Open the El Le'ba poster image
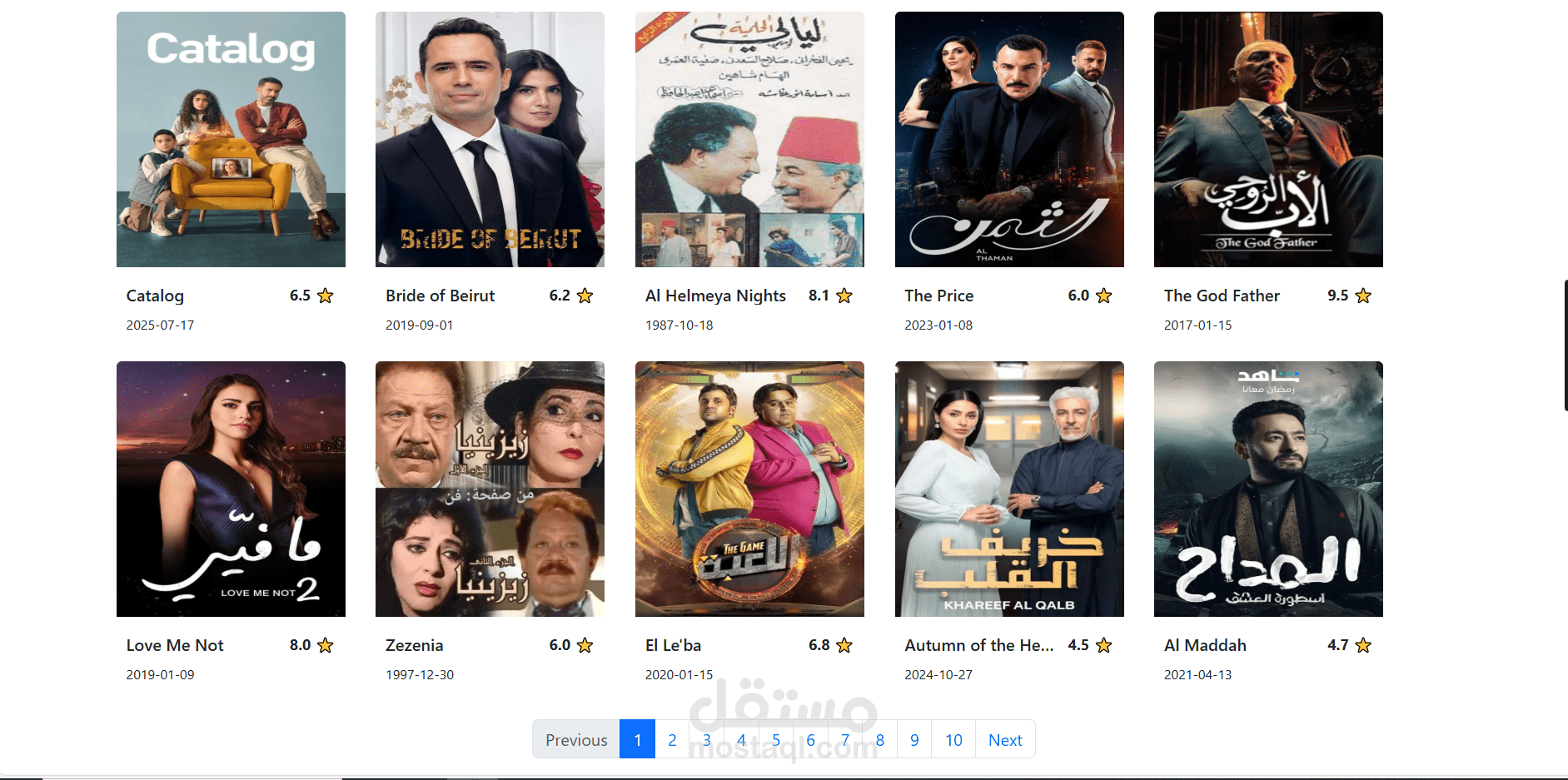 [749, 489]
